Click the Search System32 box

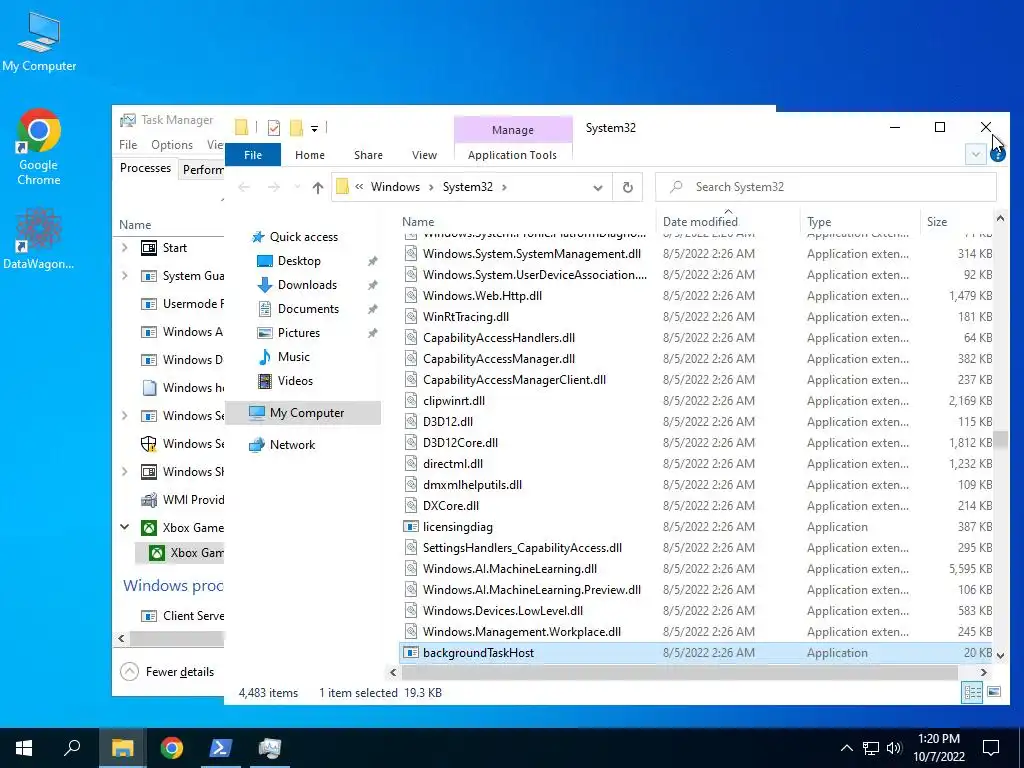(825, 187)
